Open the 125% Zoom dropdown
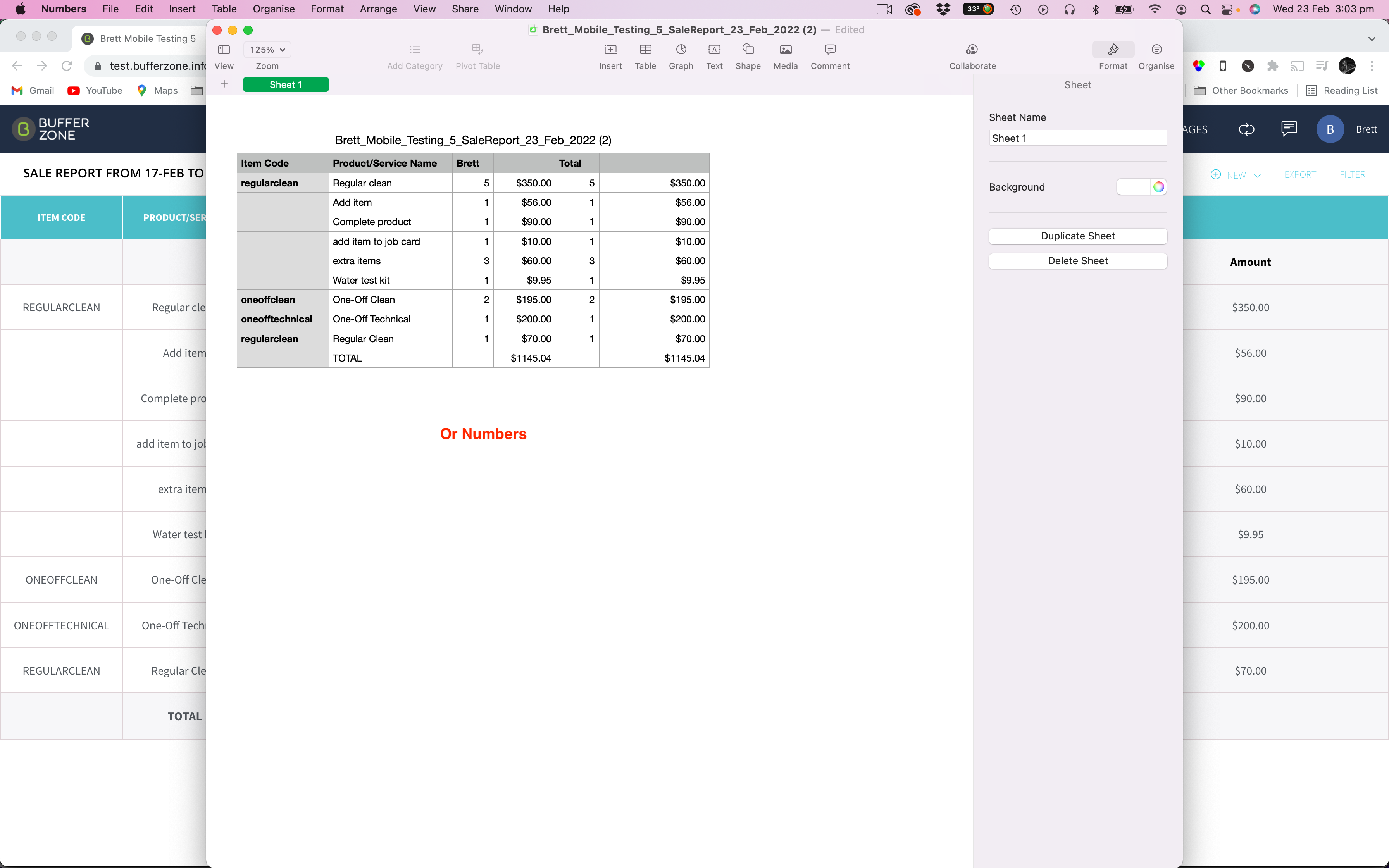 [267, 50]
